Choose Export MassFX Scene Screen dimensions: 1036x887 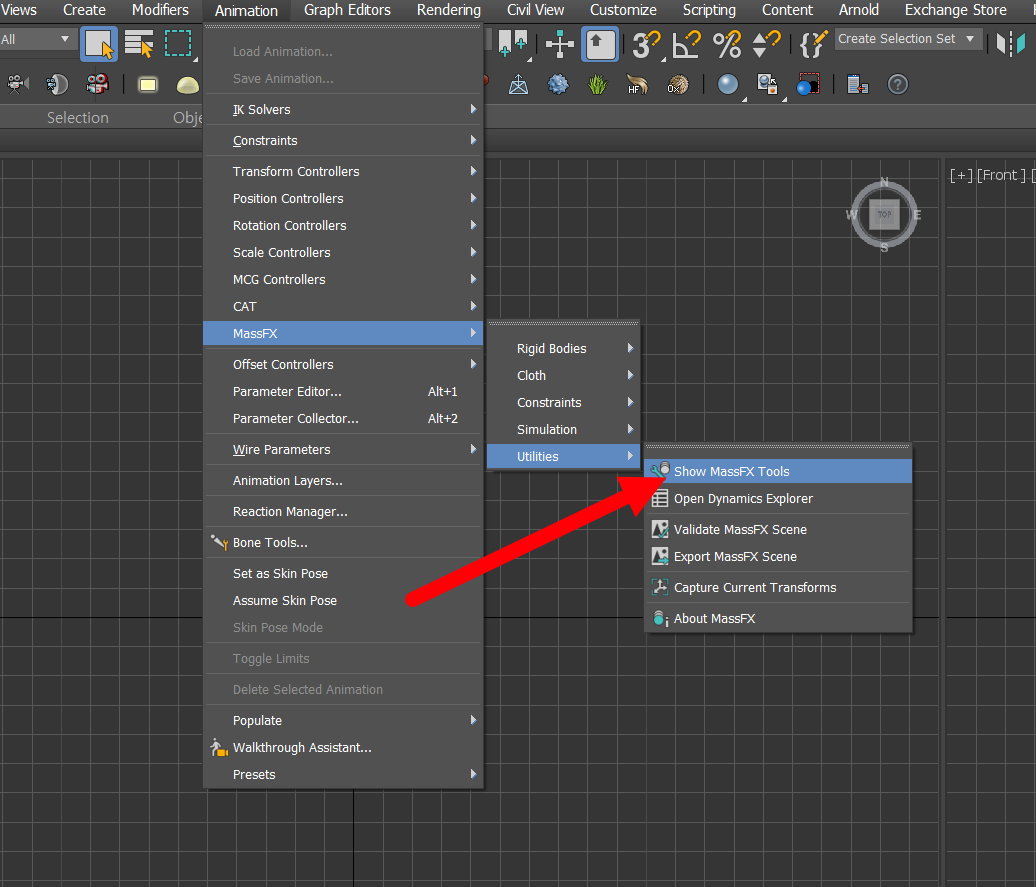[778, 557]
